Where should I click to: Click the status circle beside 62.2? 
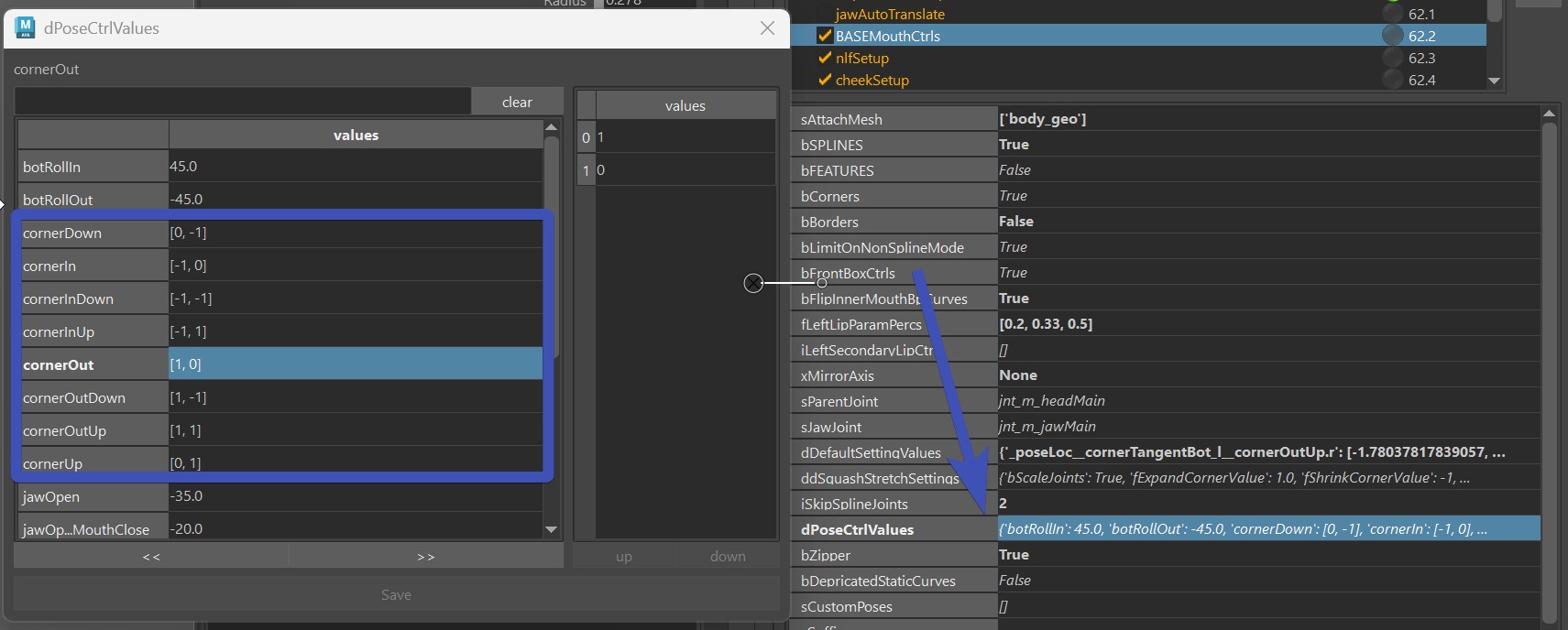pyautogui.click(x=1393, y=36)
